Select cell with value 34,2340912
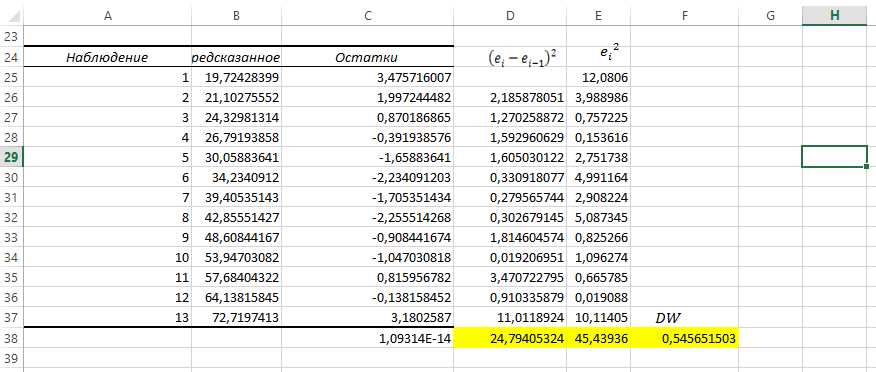The height and width of the screenshot is (372, 876). click(x=236, y=177)
